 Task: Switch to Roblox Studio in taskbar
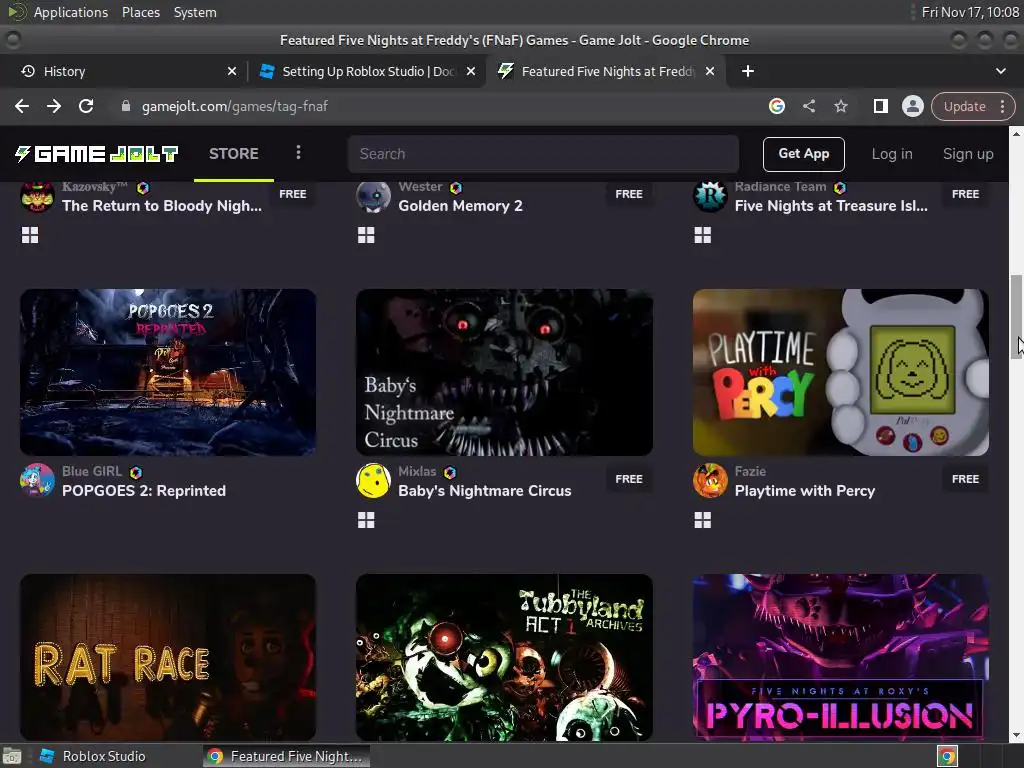click(93, 756)
